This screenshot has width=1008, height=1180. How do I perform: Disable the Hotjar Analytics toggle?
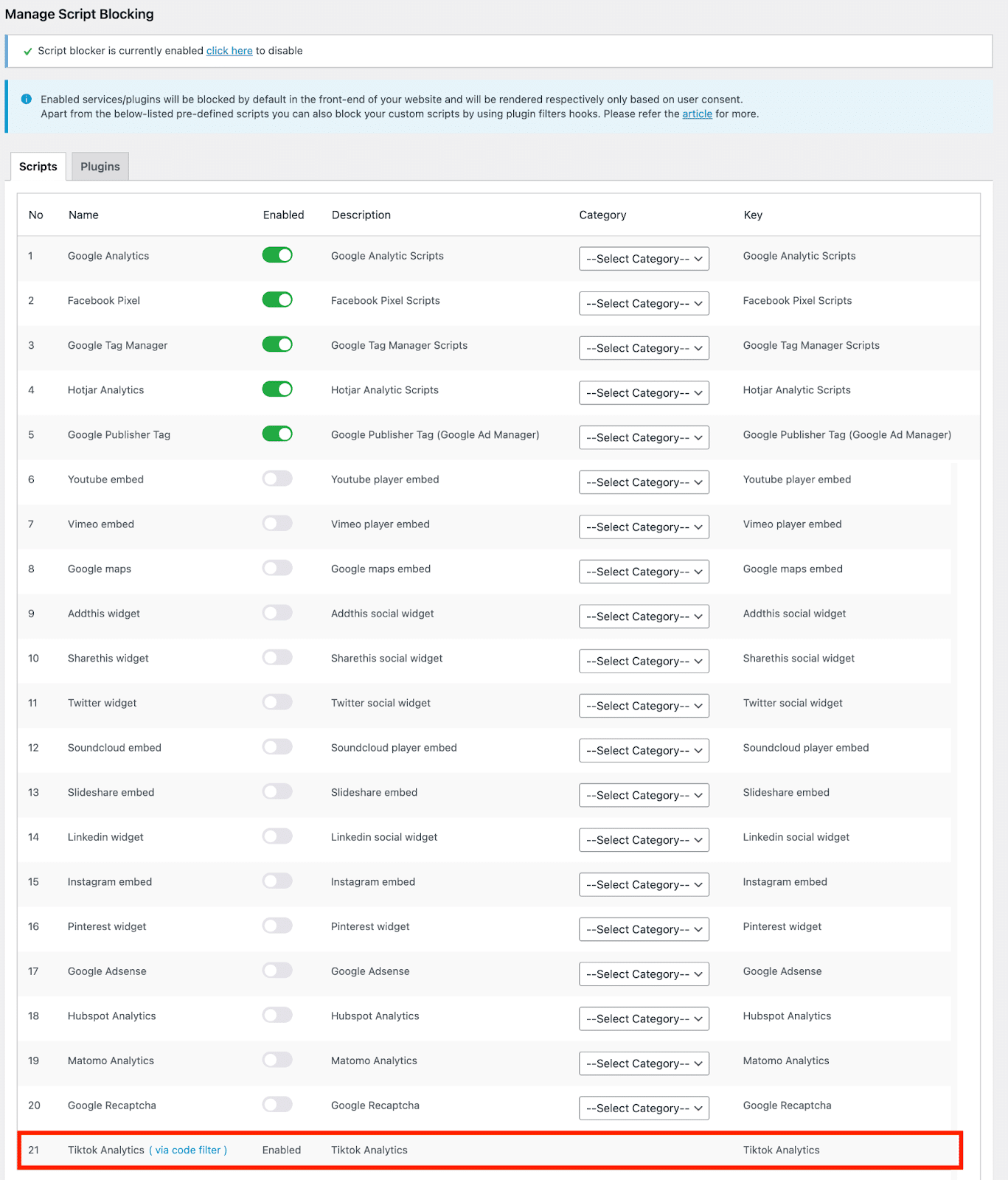click(x=277, y=389)
